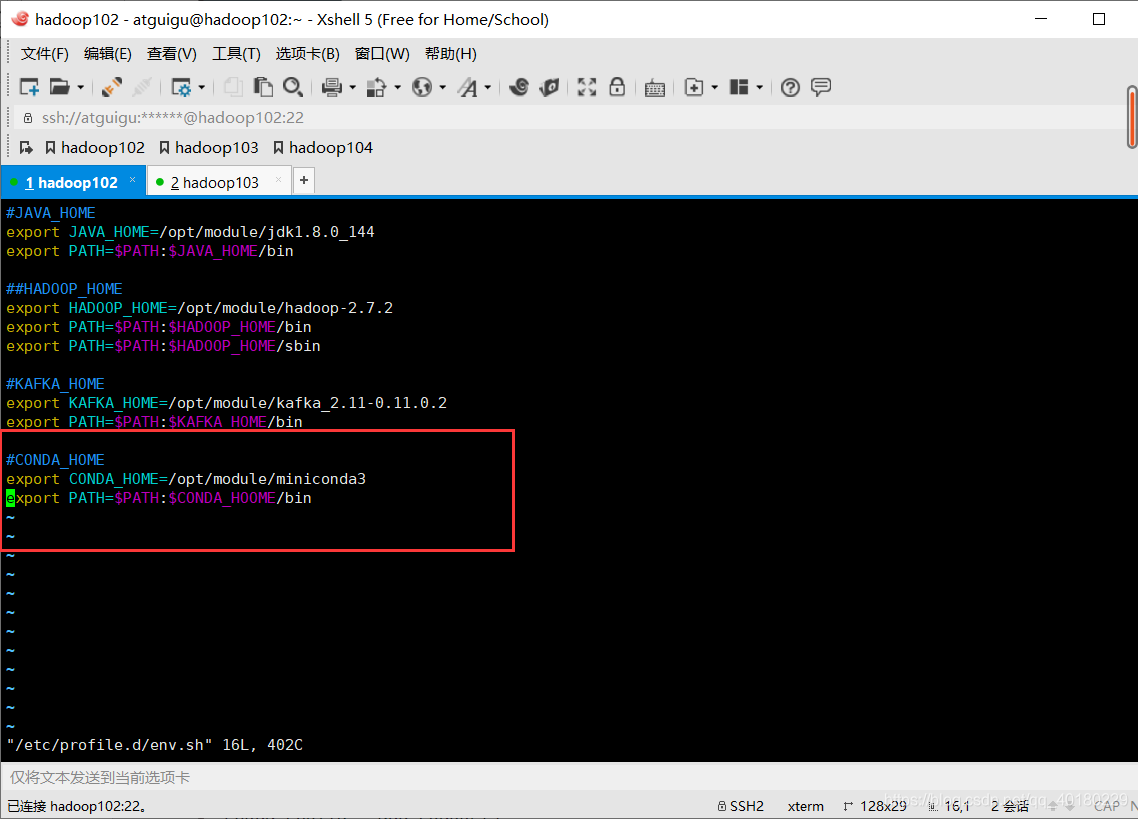Screen dimensions: 1138x819
Task: Launch Xagent from green leaf toolbar icon
Action: pos(549,87)
